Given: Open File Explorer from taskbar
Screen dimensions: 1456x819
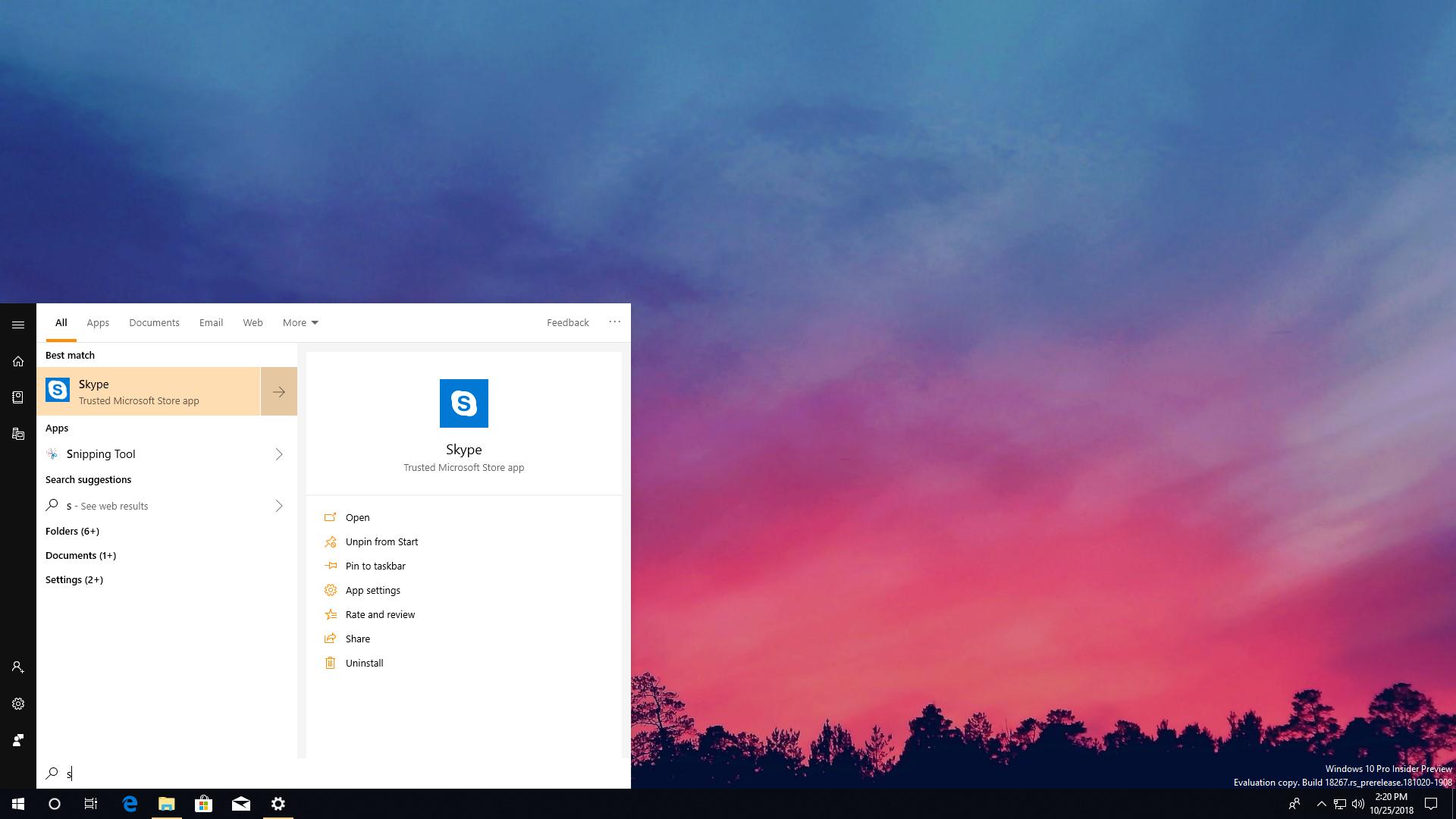Looking at the screenshot, I should click(167, 804).
